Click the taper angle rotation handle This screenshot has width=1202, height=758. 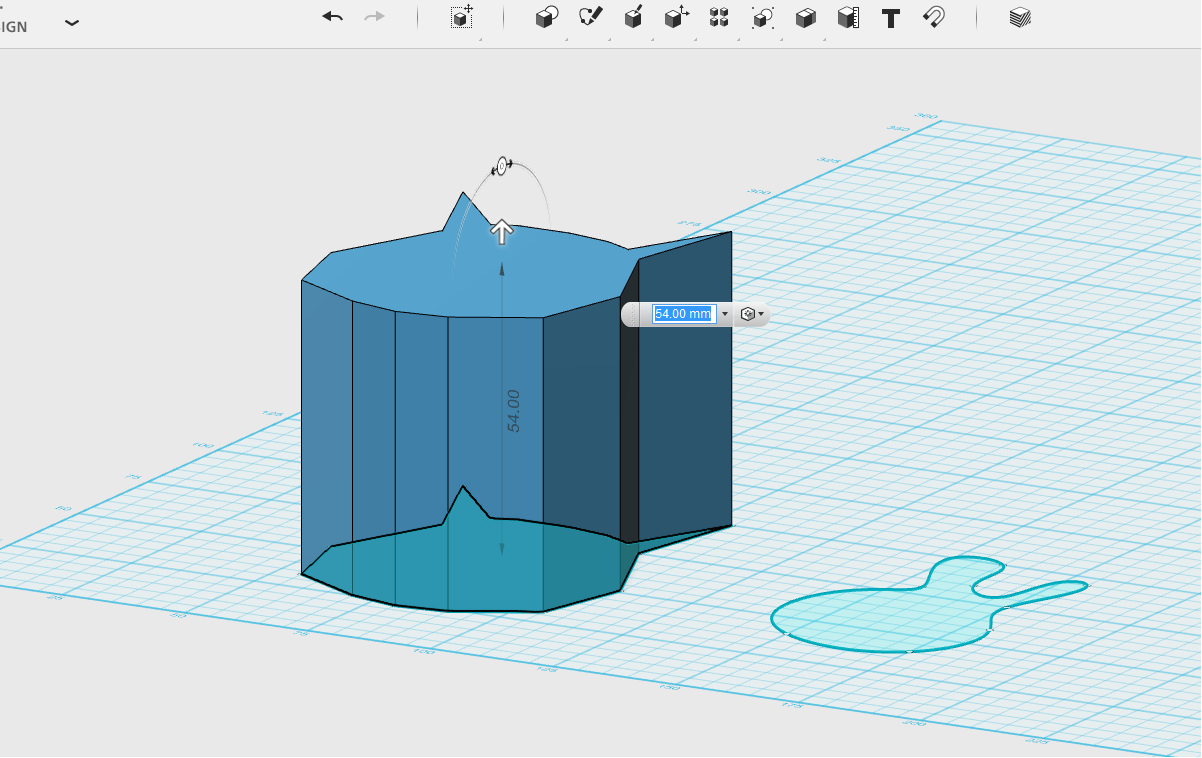coord(503,166)
